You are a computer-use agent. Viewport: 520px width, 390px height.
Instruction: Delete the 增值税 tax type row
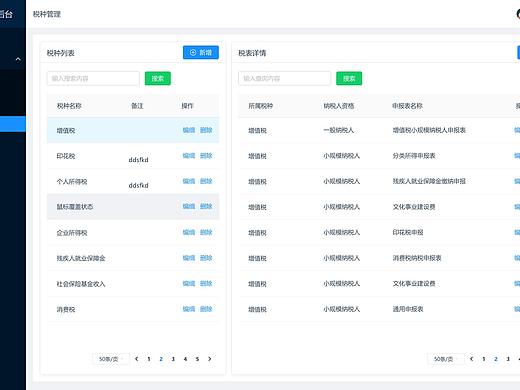(206, 130)
